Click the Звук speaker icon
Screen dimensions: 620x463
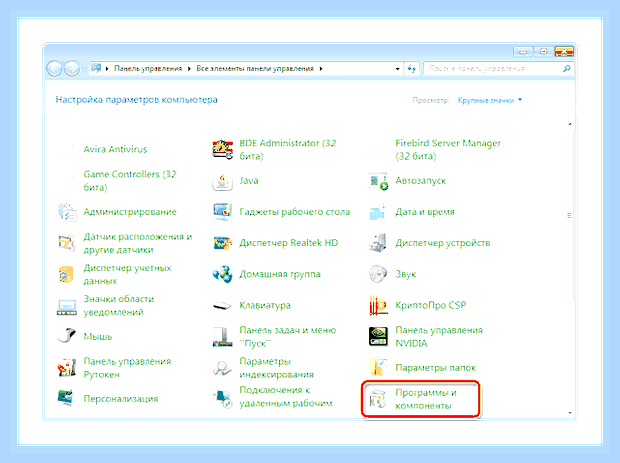pyautogui.click(x=378, y=274)
